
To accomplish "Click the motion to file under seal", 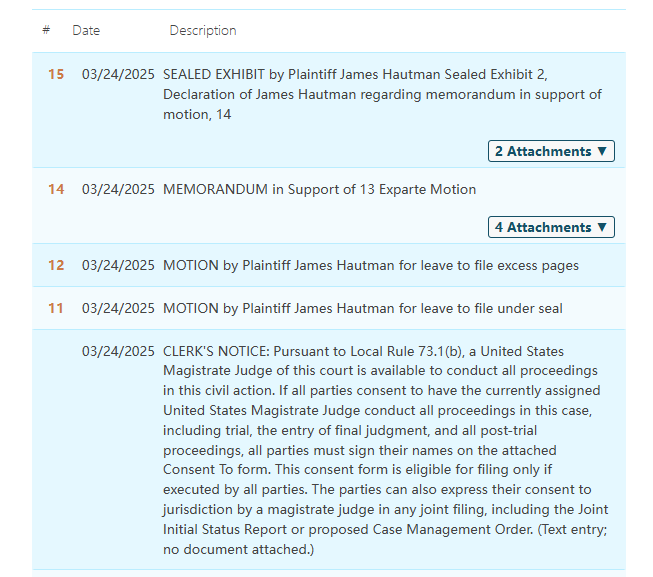I will tap(362, 308).
